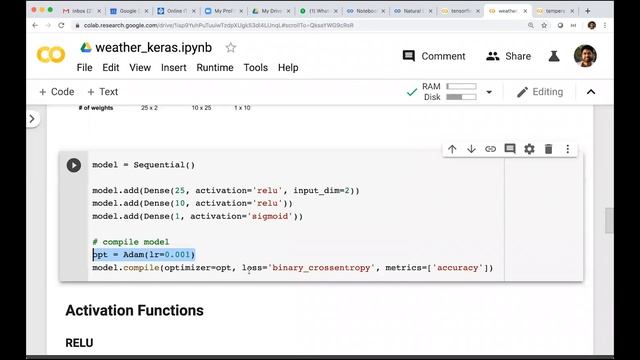Screen dimensions: 640x360
Task: Run the model Sequential code cell
Action: coord(74,165)
